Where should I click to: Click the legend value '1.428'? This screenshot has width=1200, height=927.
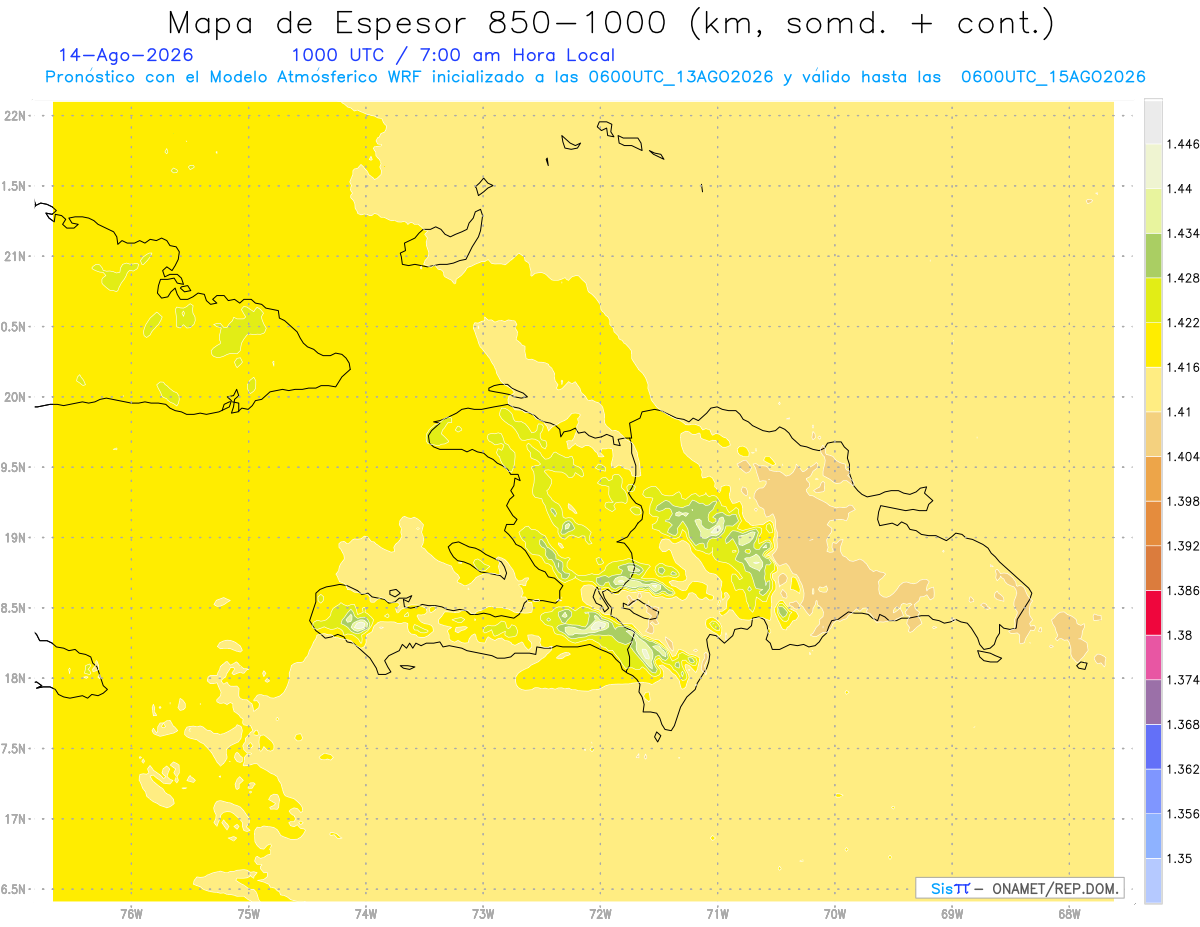[x=1183, y=278]
